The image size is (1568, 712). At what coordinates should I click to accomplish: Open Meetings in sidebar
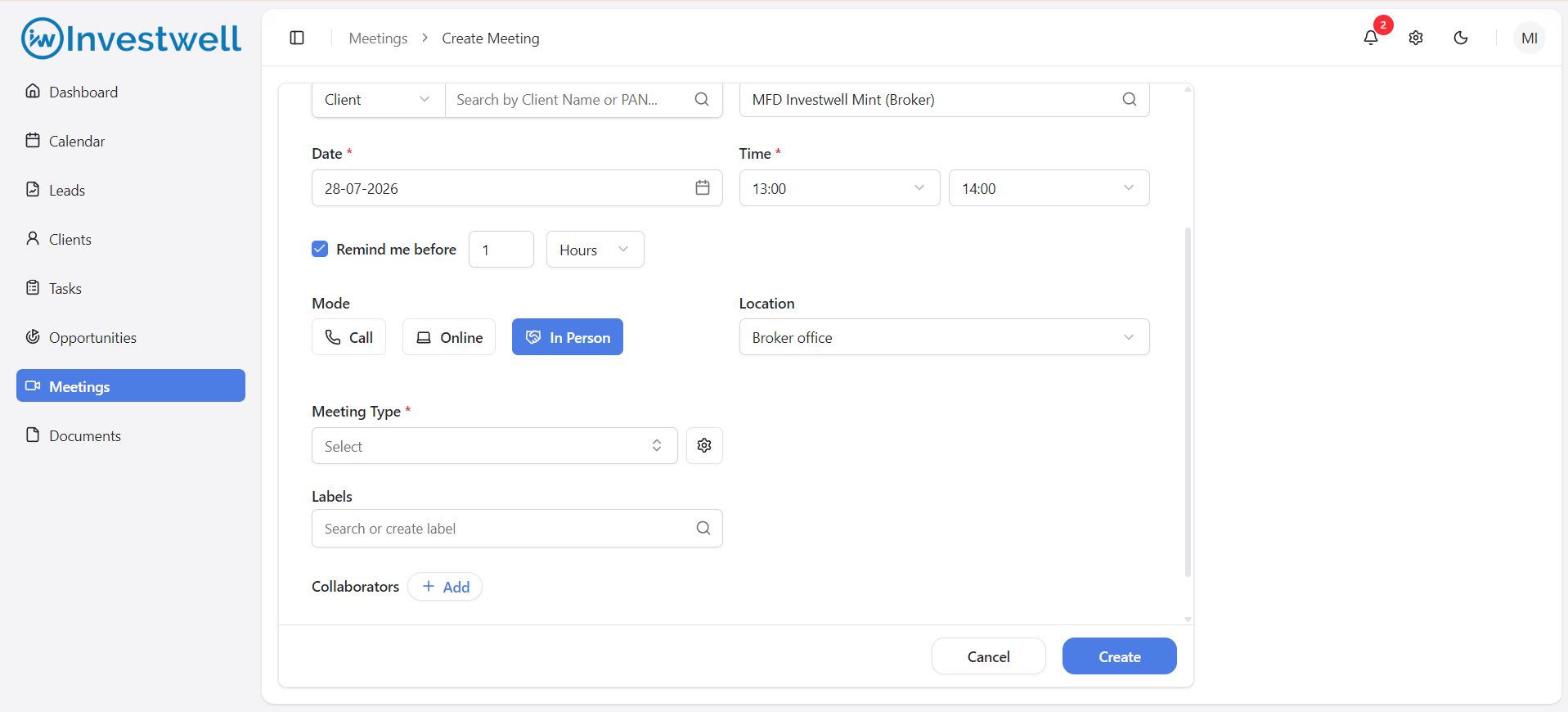[131, 385]
